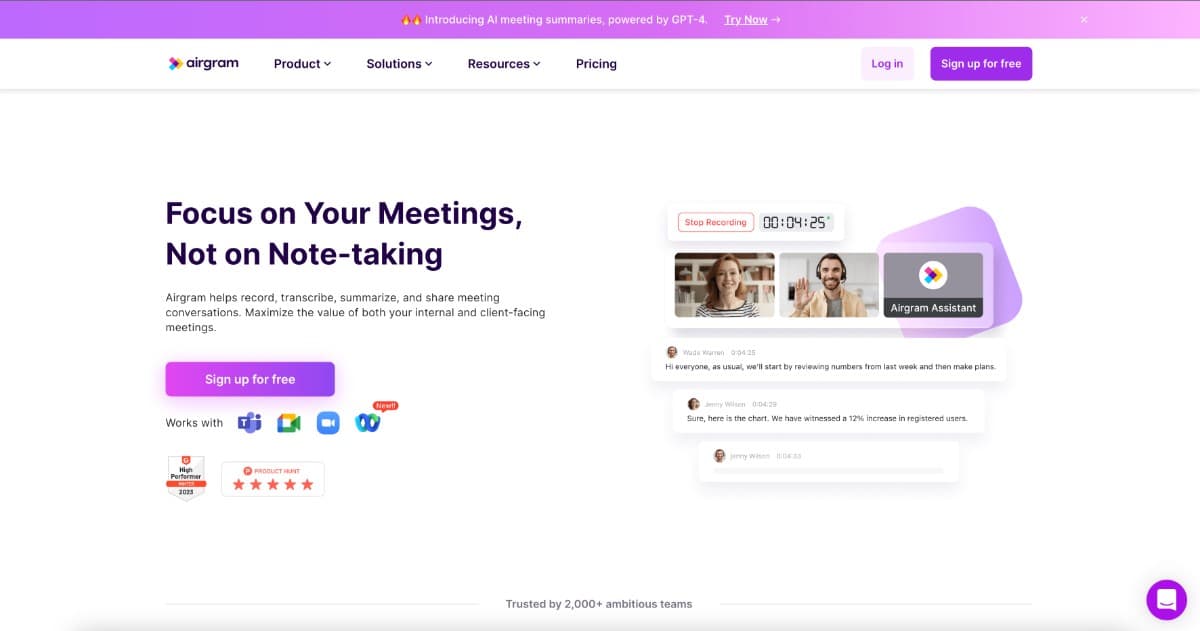1200x631 pixels.
Task: Click Jenny Wilson's avatar at 0:04:29
Action: click(693, 404)
